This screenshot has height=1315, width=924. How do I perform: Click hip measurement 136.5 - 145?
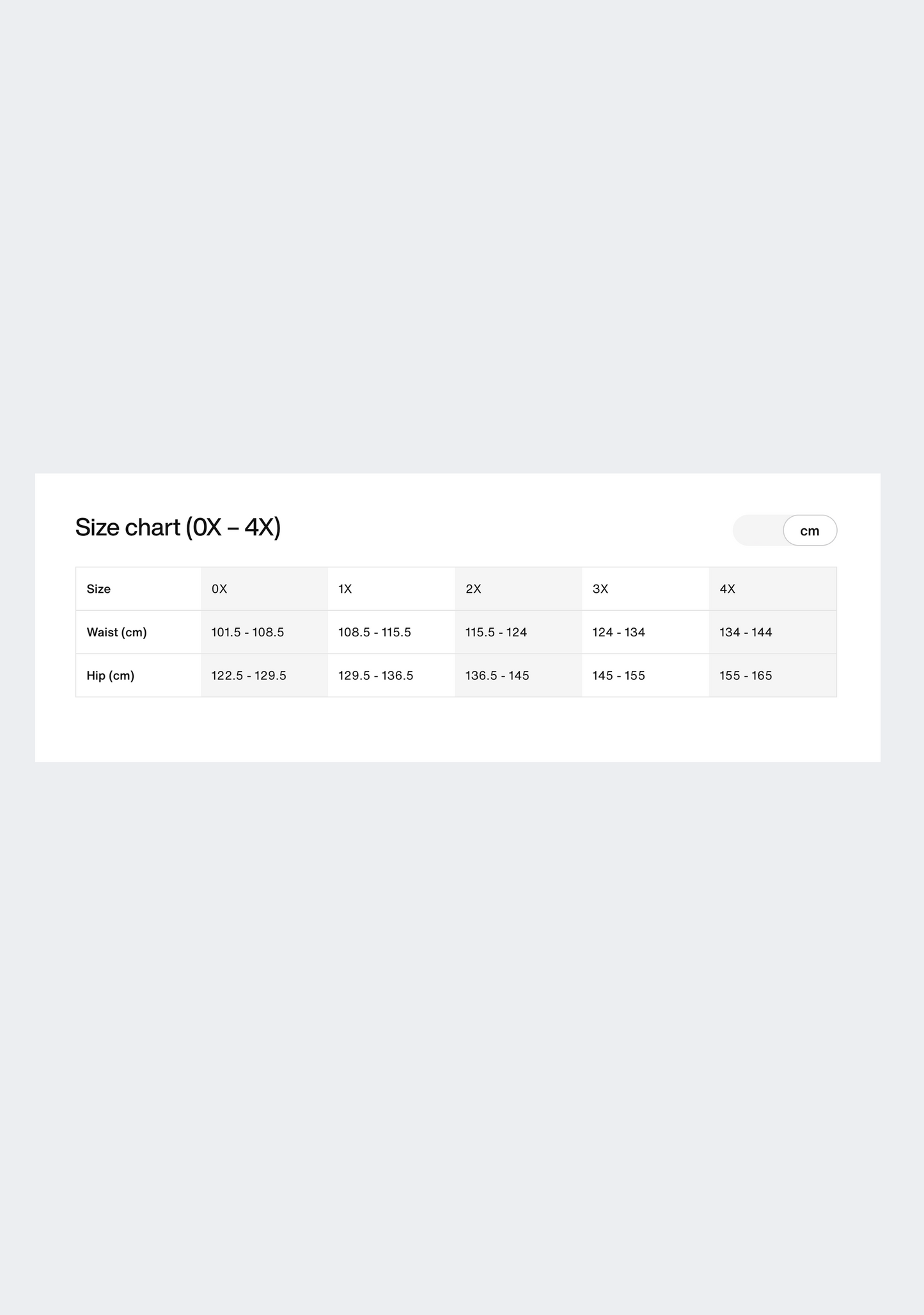click(x=497, y=676)
